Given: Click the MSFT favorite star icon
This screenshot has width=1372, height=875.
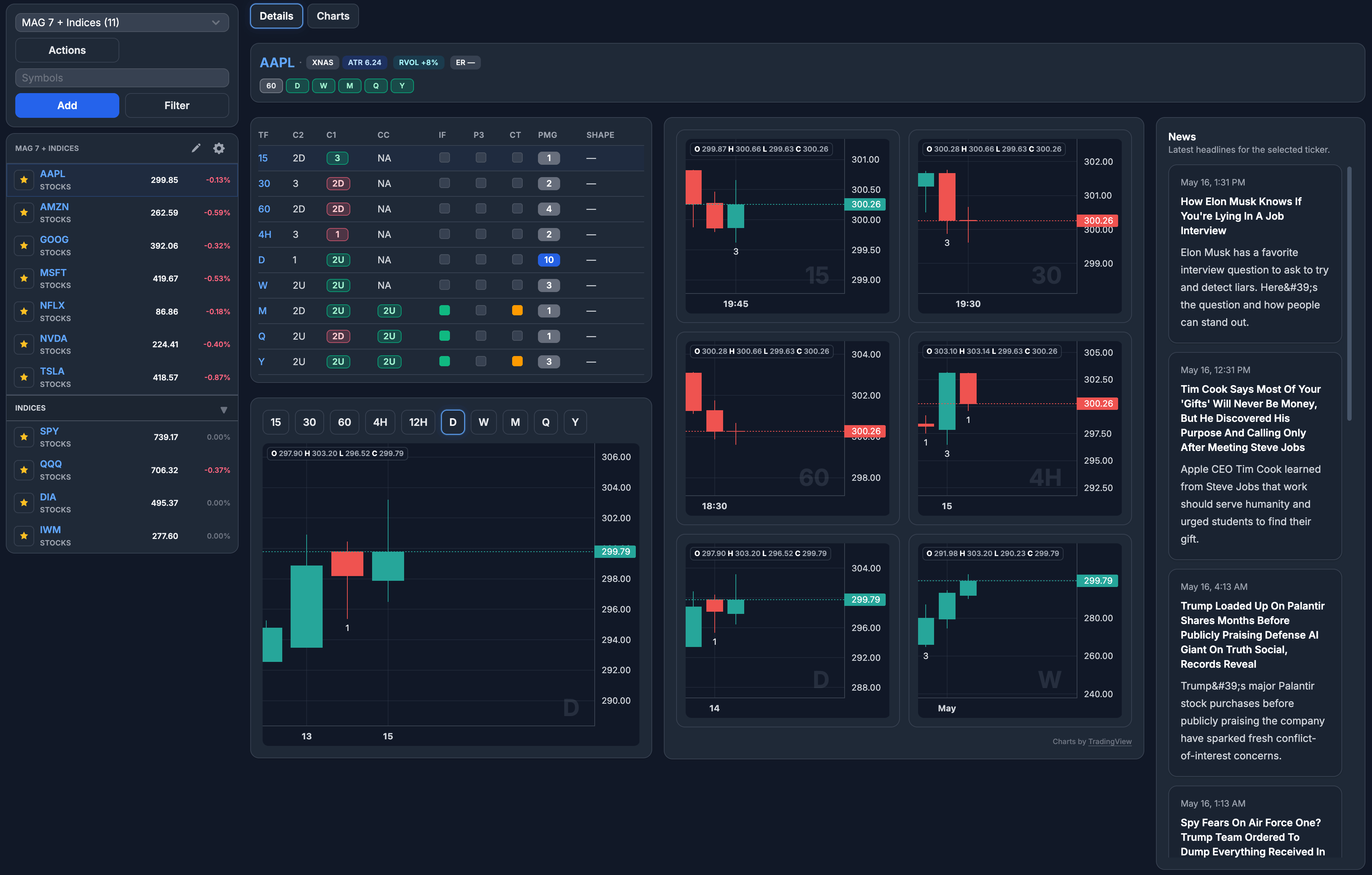Looking at the screenshot, I should tap(24, 279).
